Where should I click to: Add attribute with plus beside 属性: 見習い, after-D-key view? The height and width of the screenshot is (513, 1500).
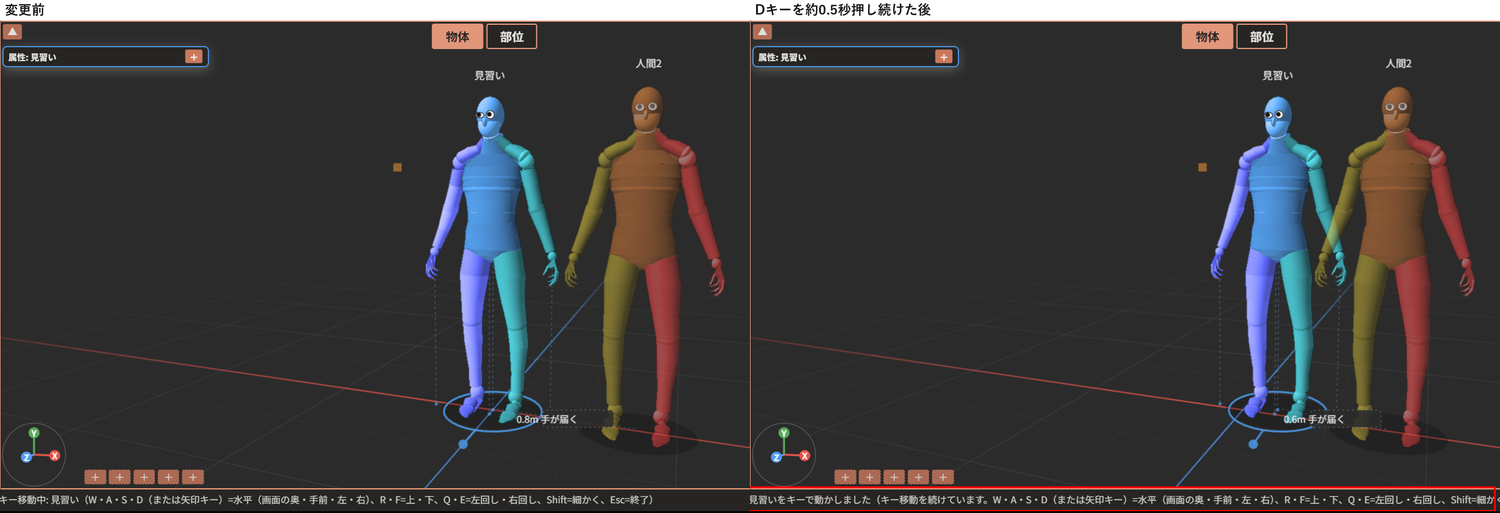click(943, 57)
